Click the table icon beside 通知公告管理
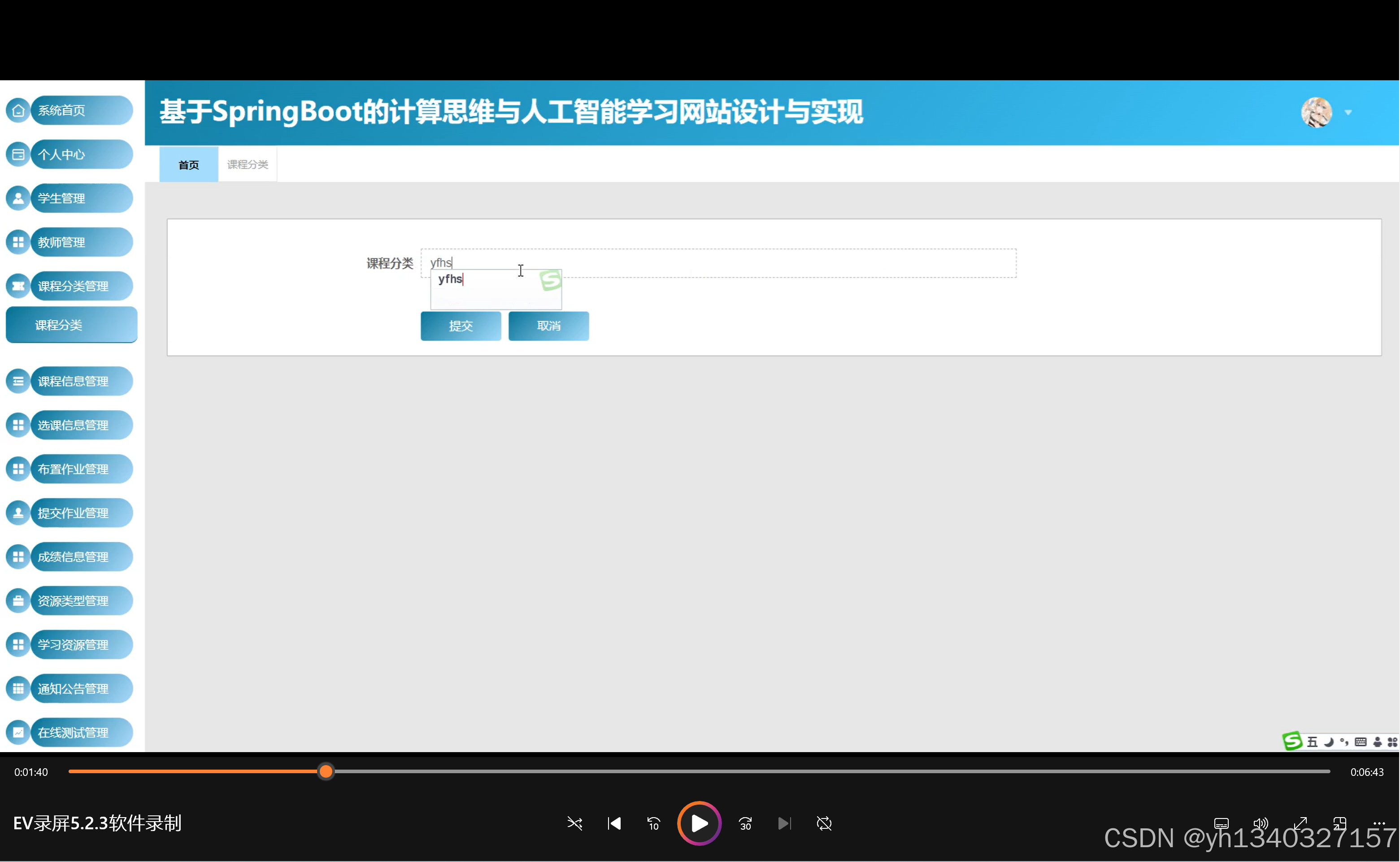 pyautogui.click(x=18, y=689)
